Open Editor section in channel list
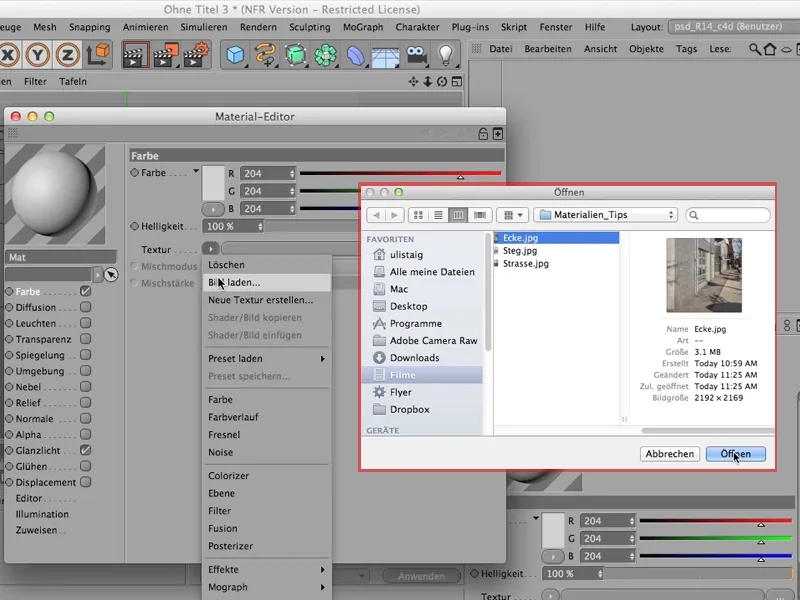This screenshot has height=600, width=800. [x=29, y=498]
